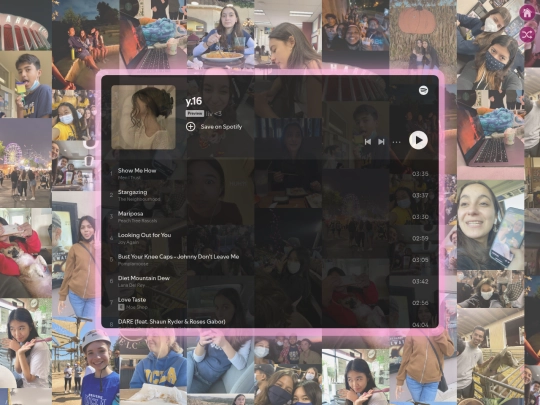This screenshot has height=405, width=540.
Task: Play the track Looking Out for You
Action: pos(144,235)
